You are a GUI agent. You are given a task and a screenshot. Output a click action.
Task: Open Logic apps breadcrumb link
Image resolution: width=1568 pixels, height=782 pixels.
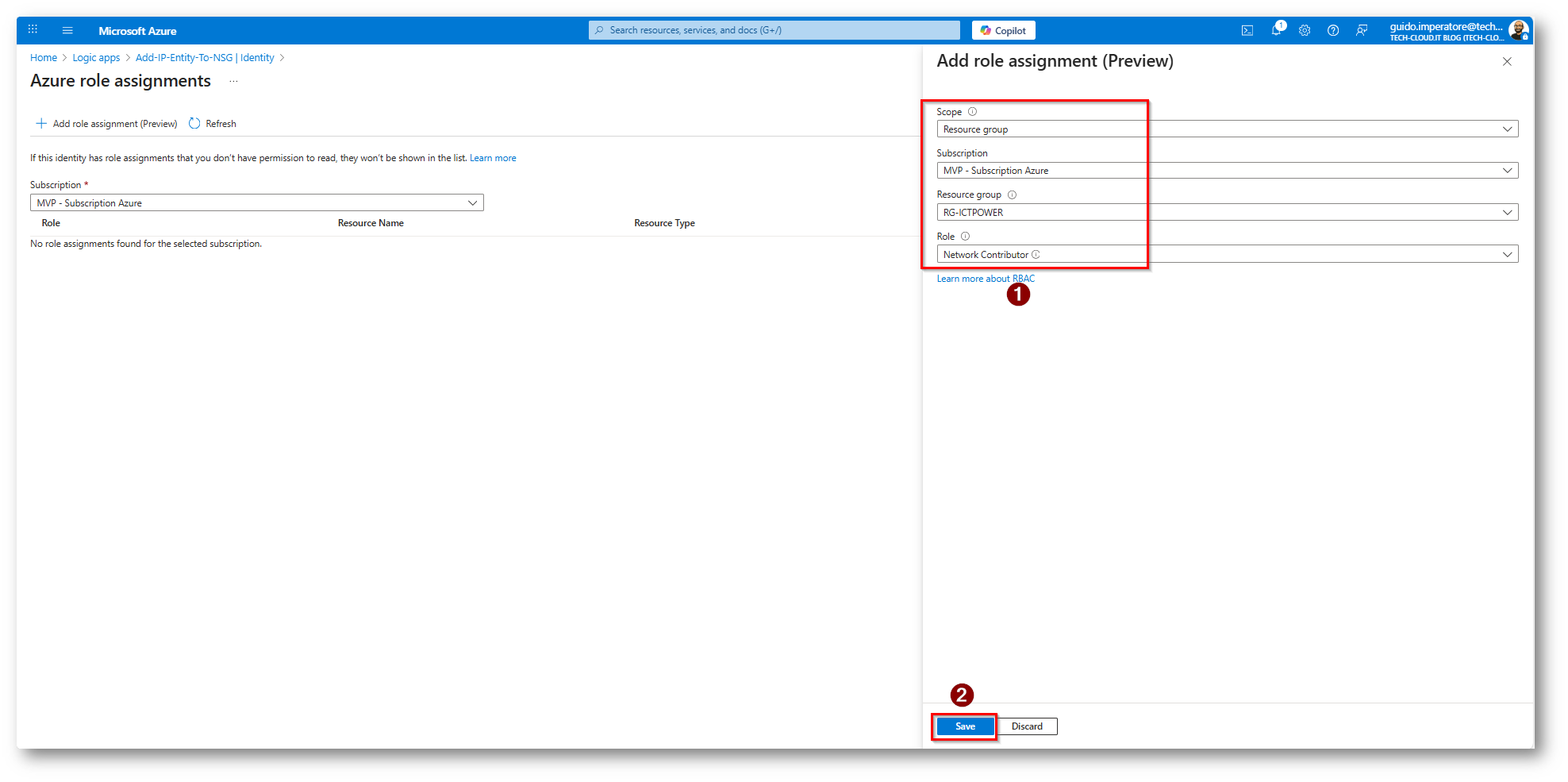[x=96, y=58]
